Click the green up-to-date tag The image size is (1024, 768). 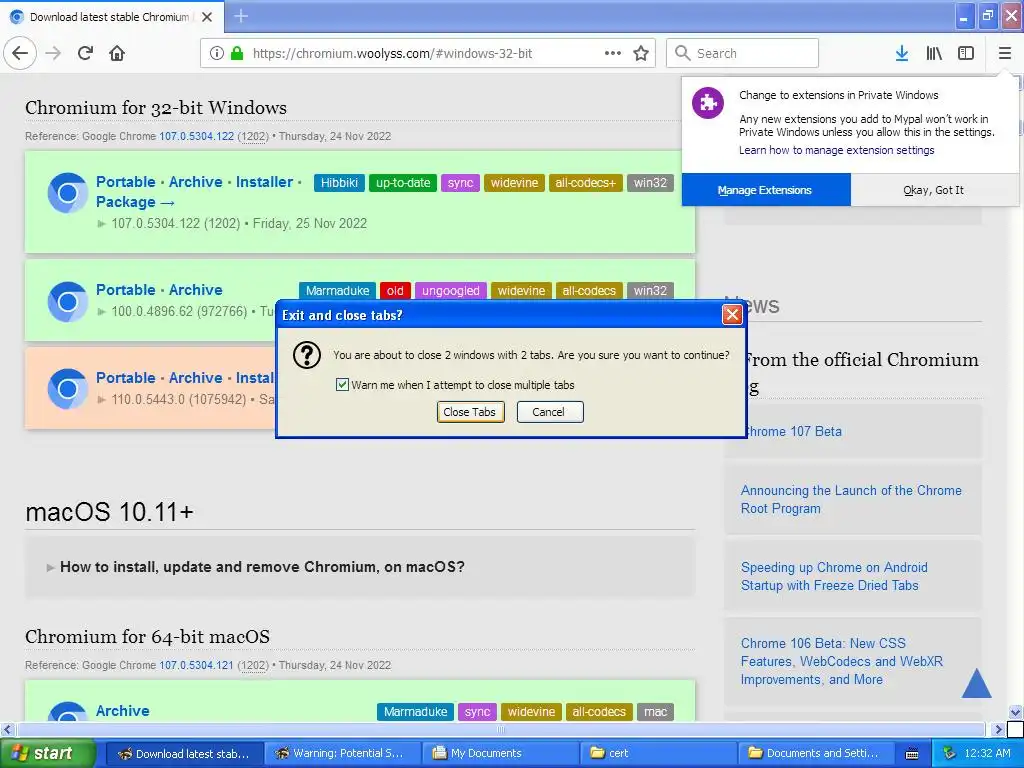[403, 183]
